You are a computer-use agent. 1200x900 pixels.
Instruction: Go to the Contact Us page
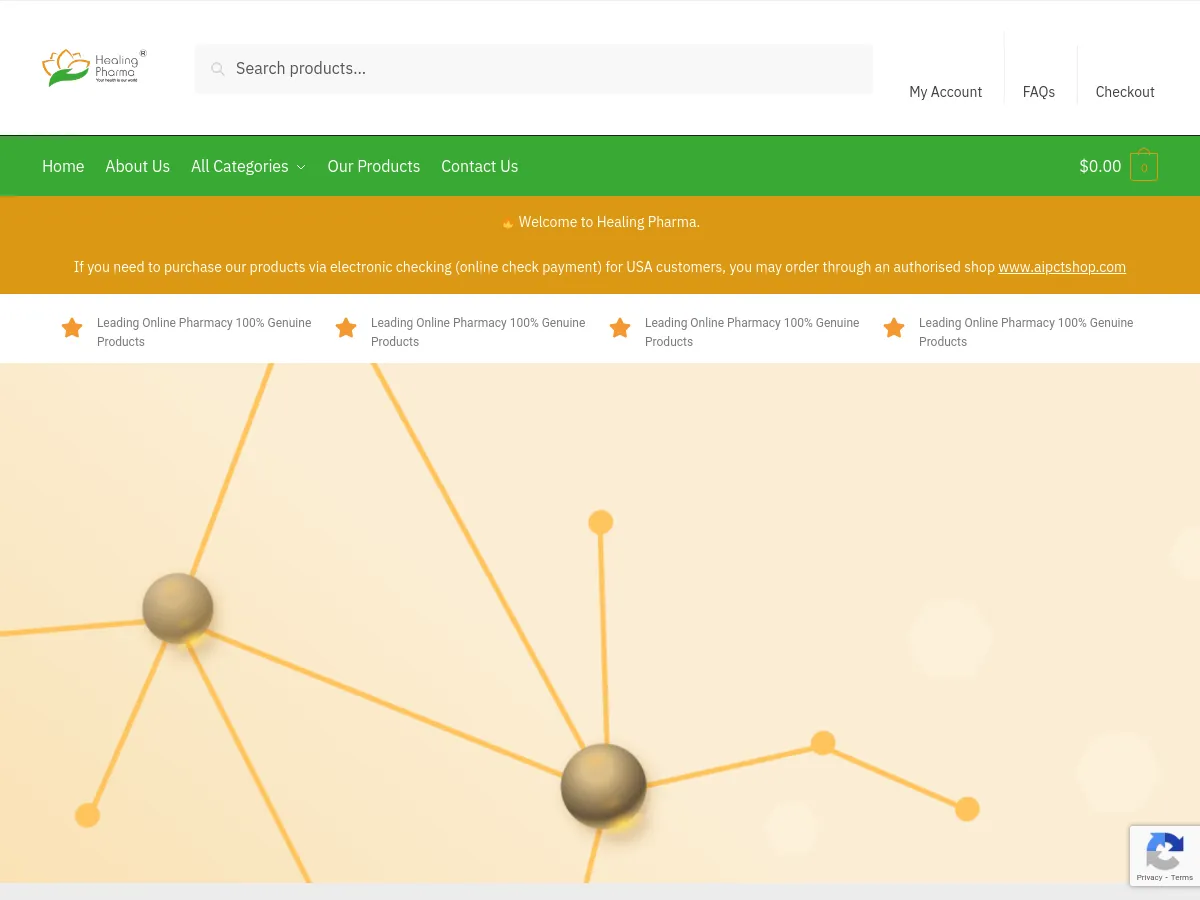point(479,166)
